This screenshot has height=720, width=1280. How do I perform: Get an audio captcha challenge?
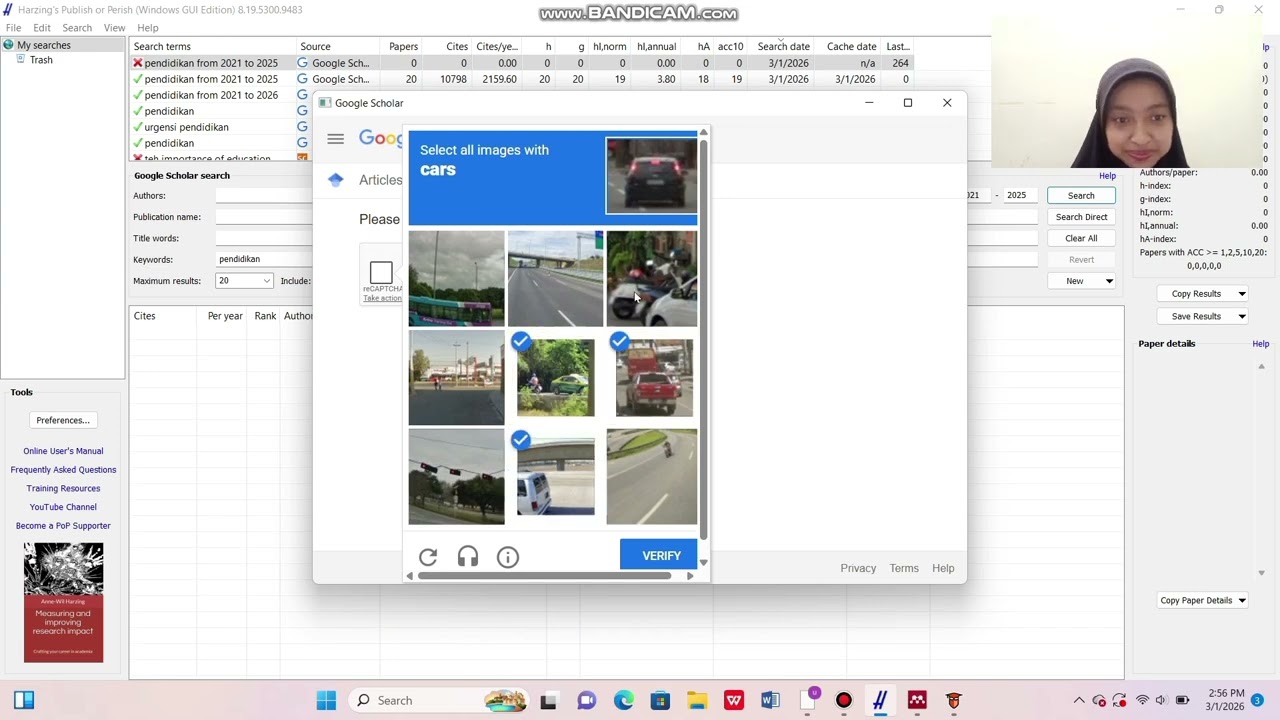pos(468,557)
